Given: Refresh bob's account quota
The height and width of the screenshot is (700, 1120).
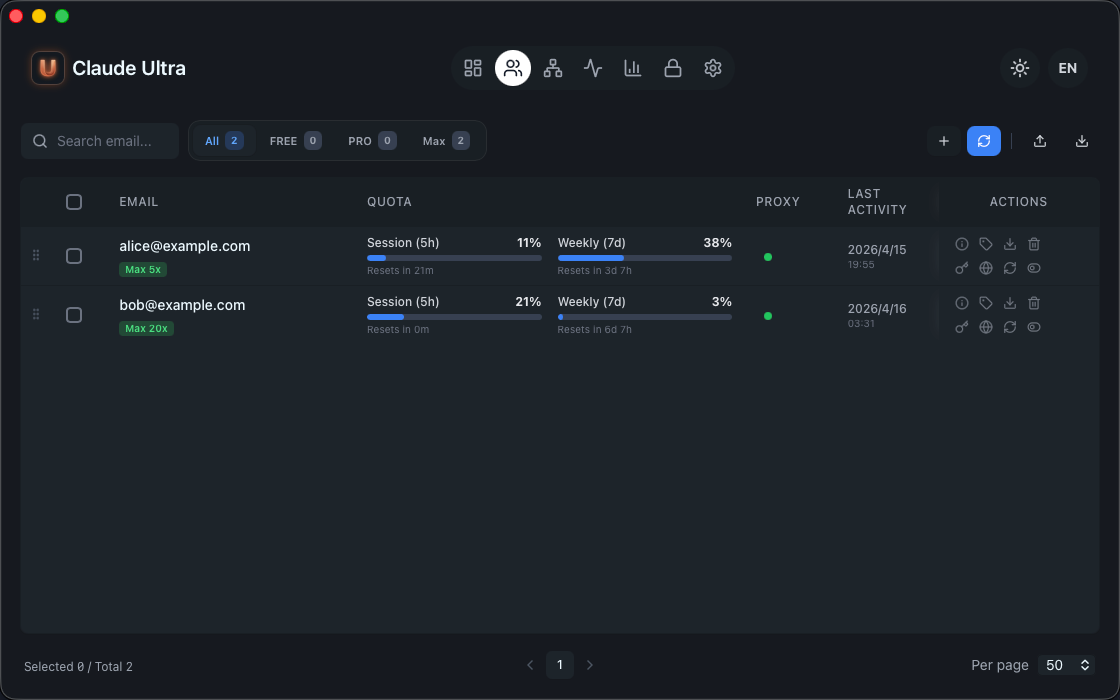Looking at the screenshot, I should click(x=1009, y=327).
